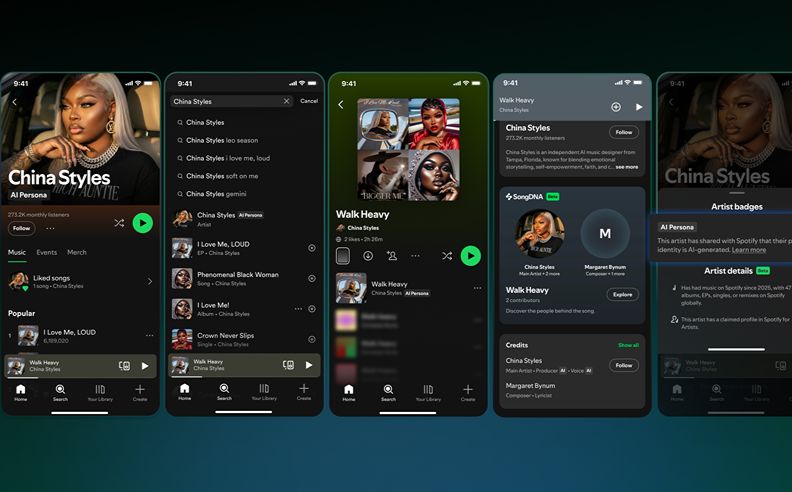Screen dimensions: 792x492
Task: Open Your Library in the artist page bottom bar
Action: tap(100, 392)
